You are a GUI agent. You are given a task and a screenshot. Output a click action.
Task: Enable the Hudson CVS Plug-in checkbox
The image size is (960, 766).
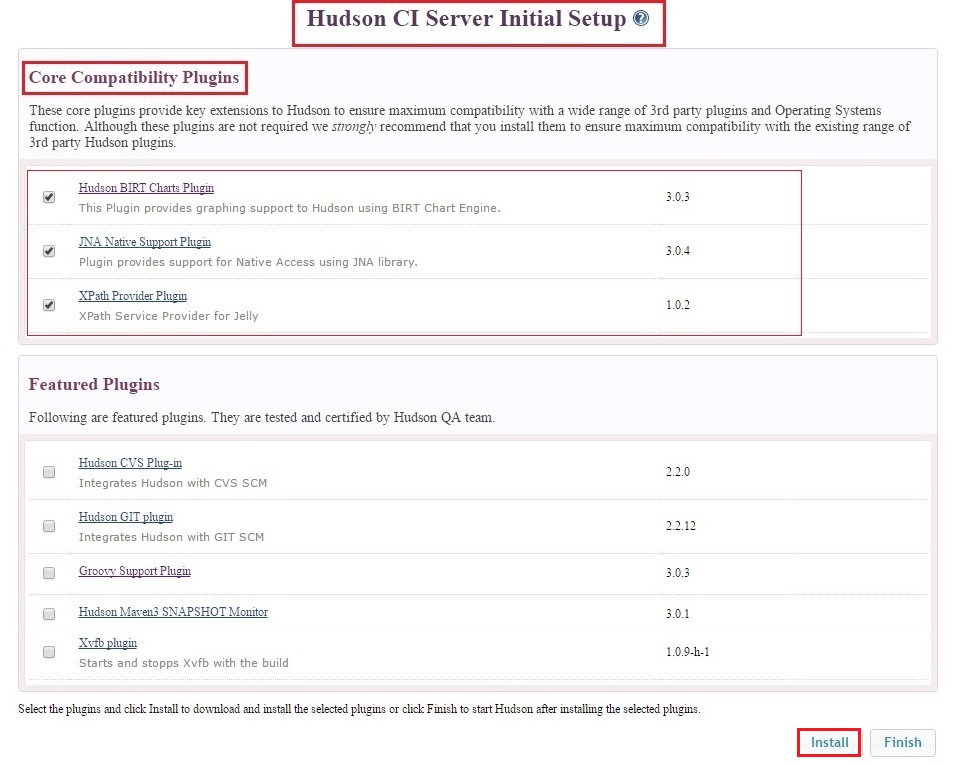pyautogui.click(x=49, y=472)
